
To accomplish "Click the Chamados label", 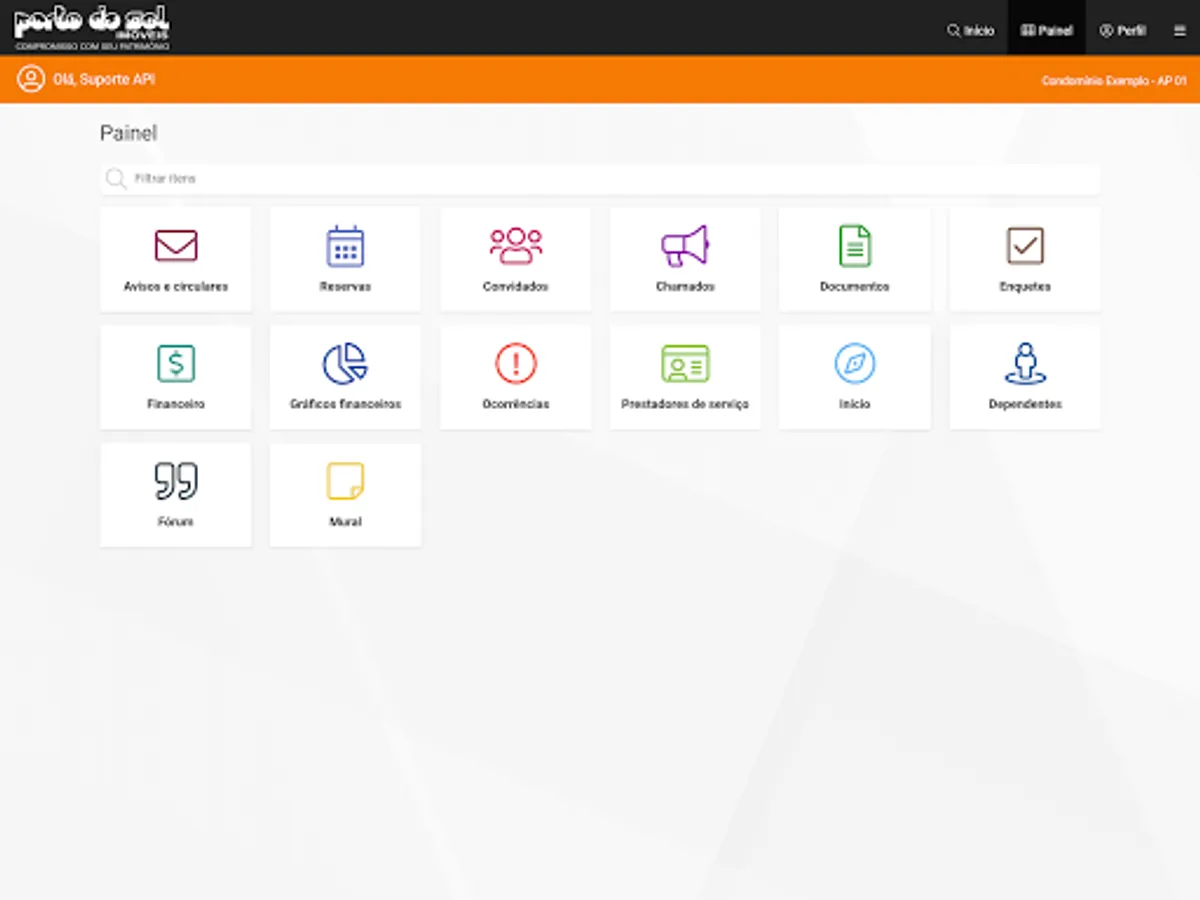I will coord(685,286).
